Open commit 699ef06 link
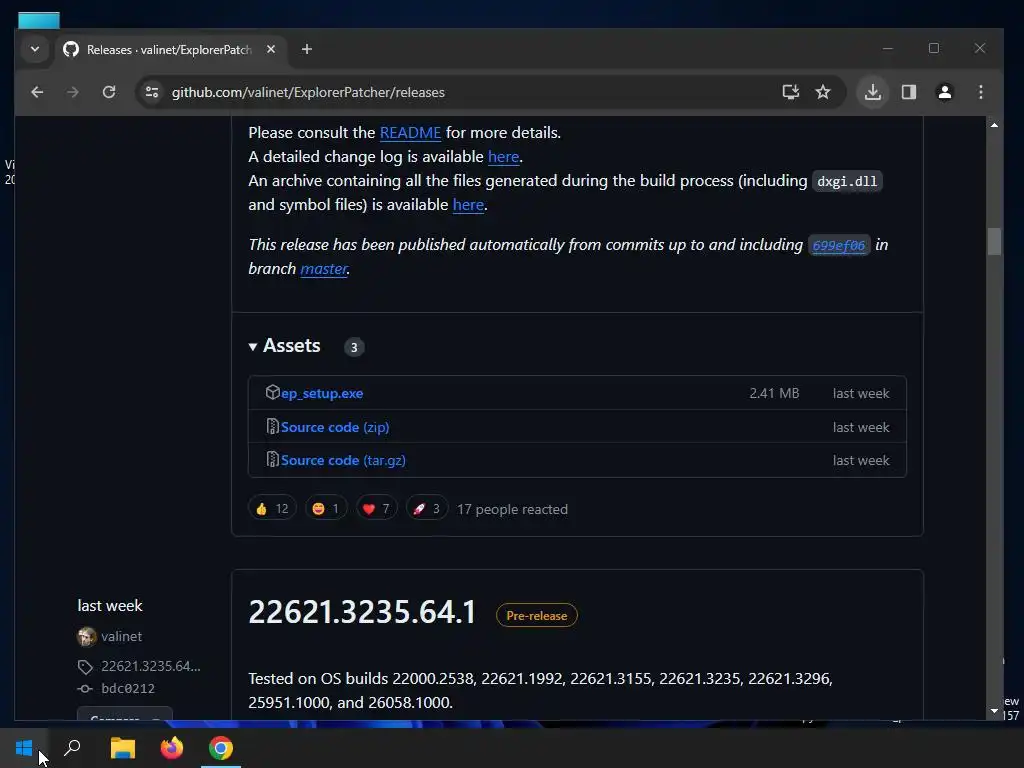The width and height of the screenshot is (1024, 768). pyautogui.click(x=839, y=245)
